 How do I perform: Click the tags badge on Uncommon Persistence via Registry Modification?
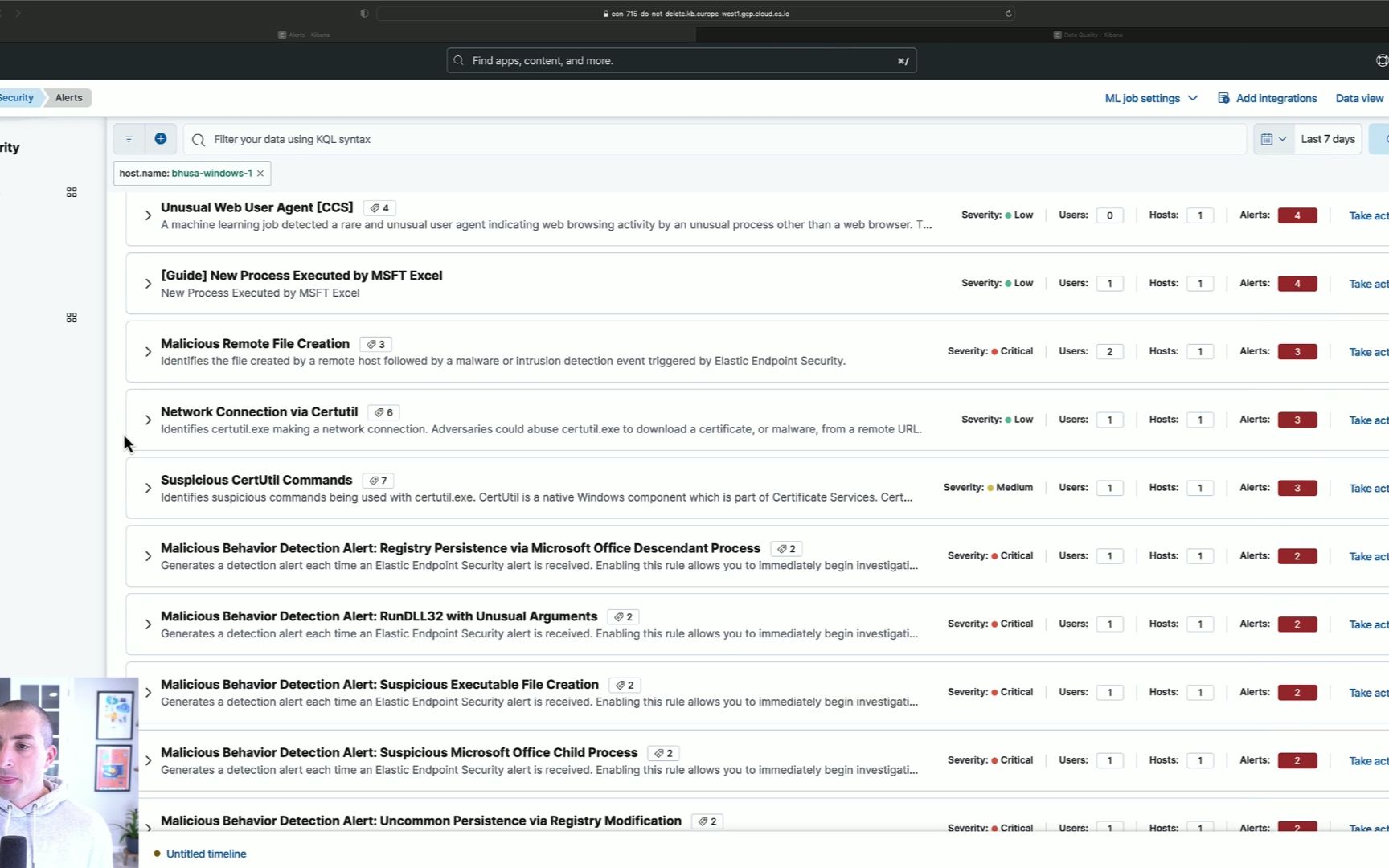(707, 821)
